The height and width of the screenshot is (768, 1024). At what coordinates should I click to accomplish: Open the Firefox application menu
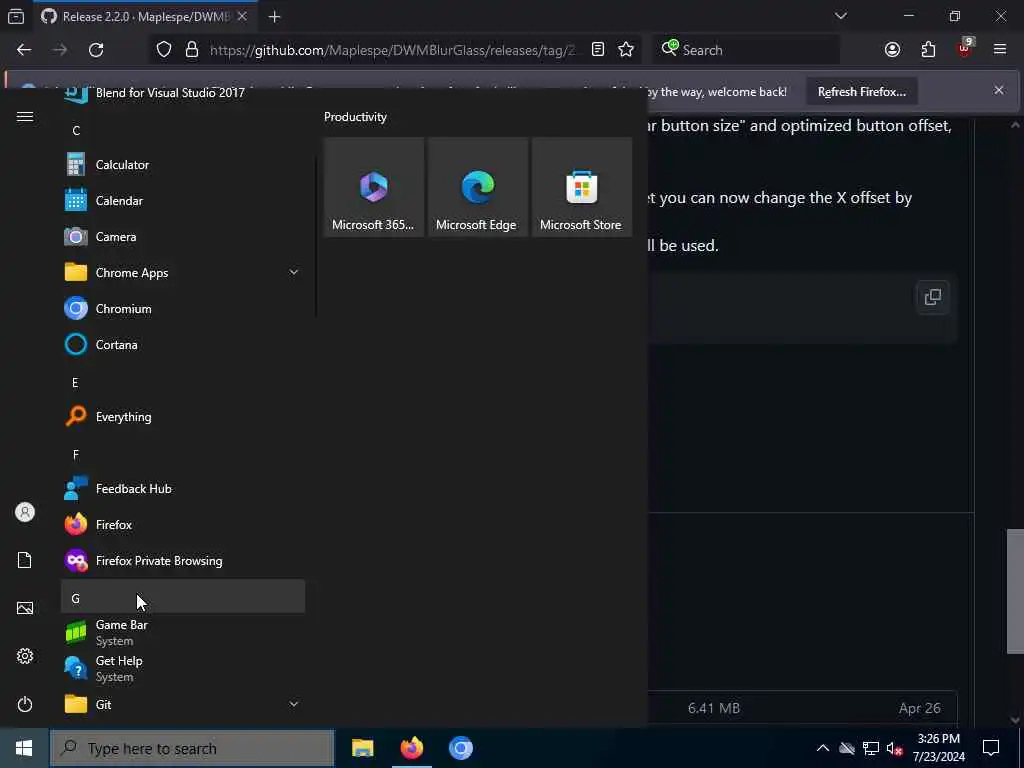pos(1000,50)
